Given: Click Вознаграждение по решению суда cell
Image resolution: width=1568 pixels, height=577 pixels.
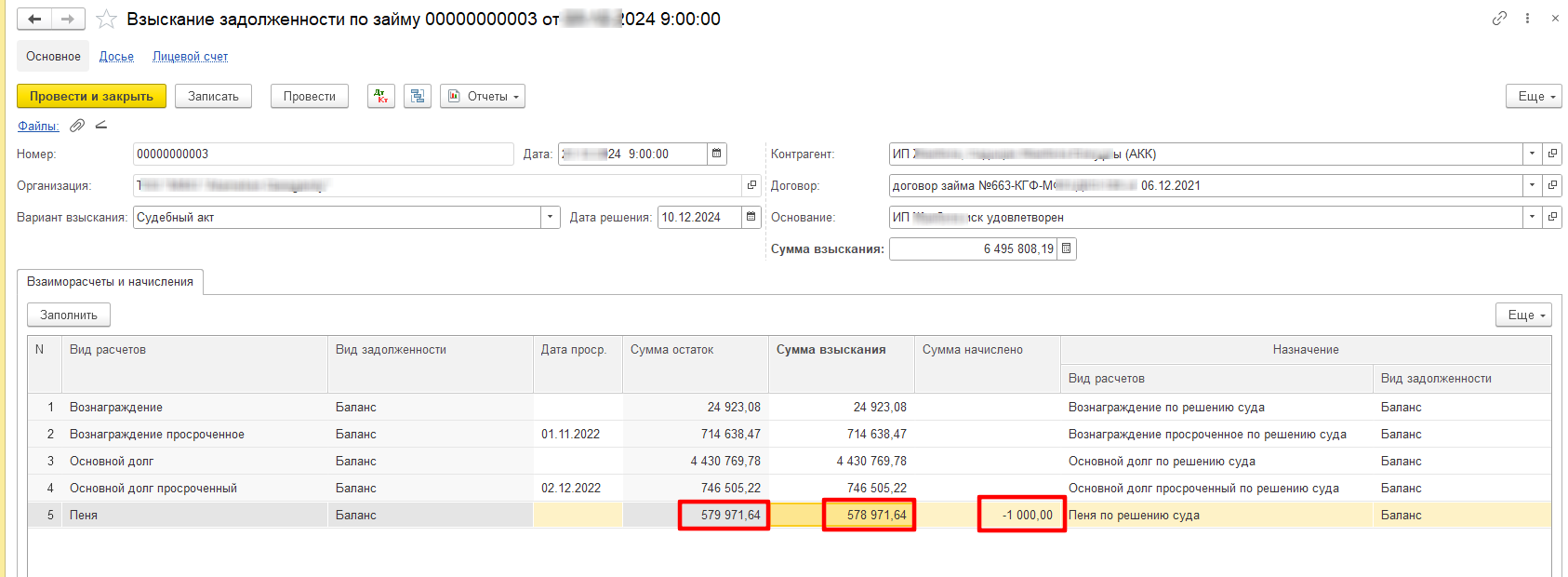Looking at the screenshot, I should coord(1216,407).
